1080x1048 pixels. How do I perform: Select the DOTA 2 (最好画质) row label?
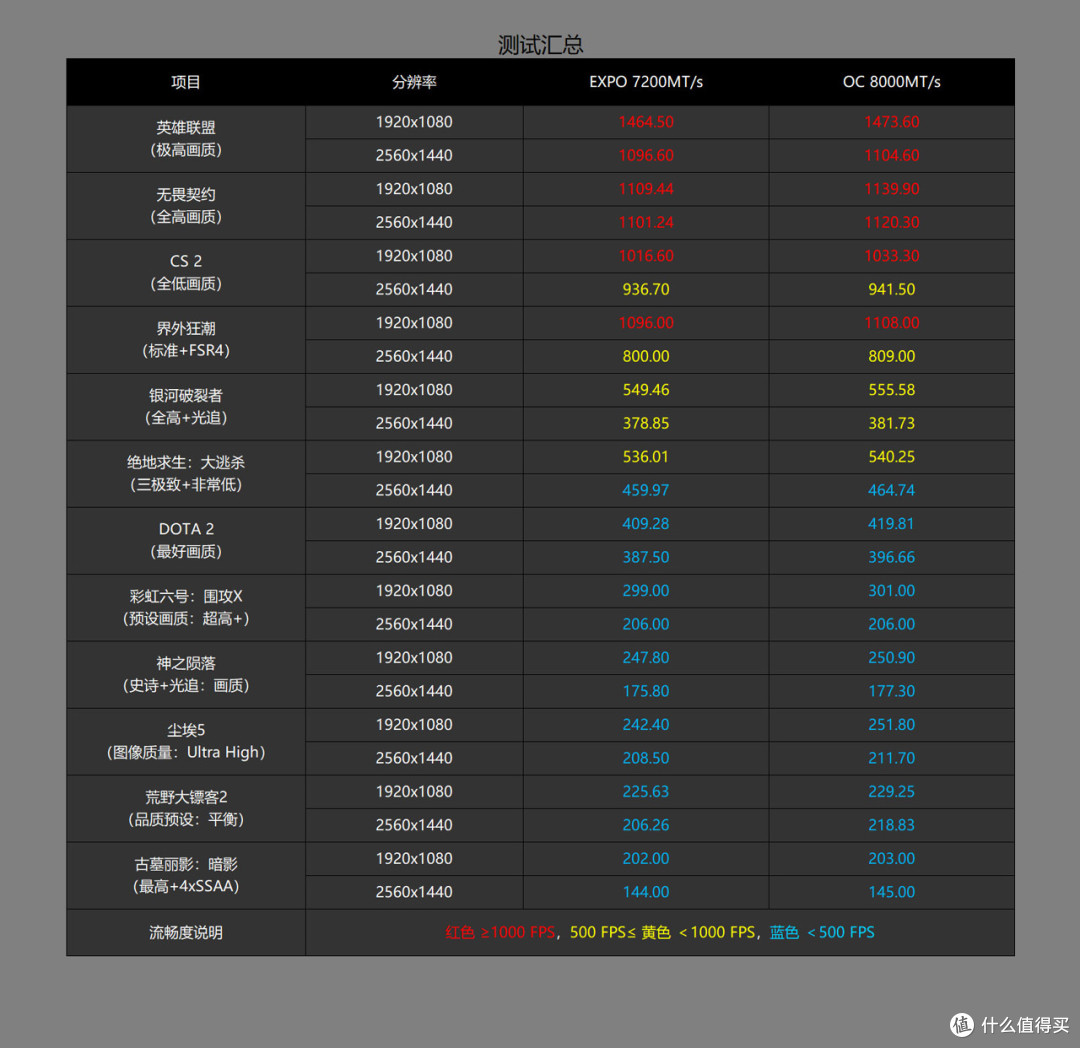(185, 540)
